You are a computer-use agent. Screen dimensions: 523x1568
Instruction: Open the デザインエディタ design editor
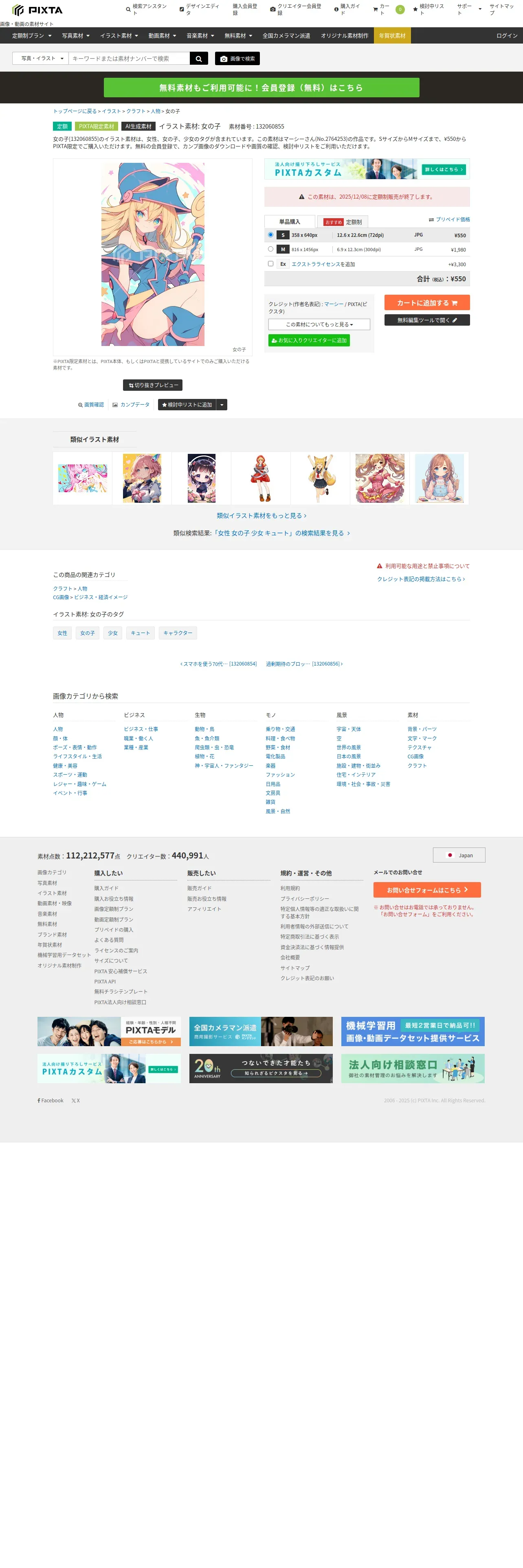coord(200,9)
